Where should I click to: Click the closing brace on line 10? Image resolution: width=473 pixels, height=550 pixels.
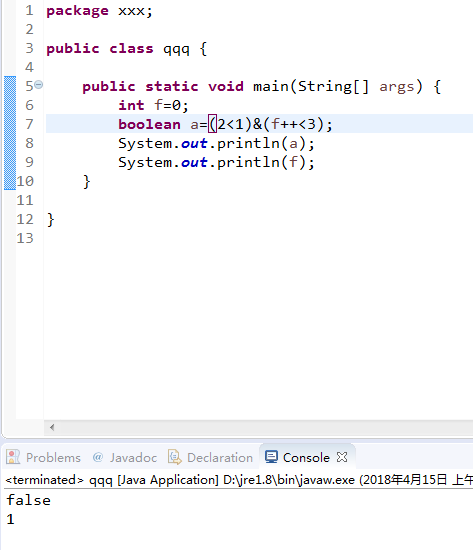(86, 182)
